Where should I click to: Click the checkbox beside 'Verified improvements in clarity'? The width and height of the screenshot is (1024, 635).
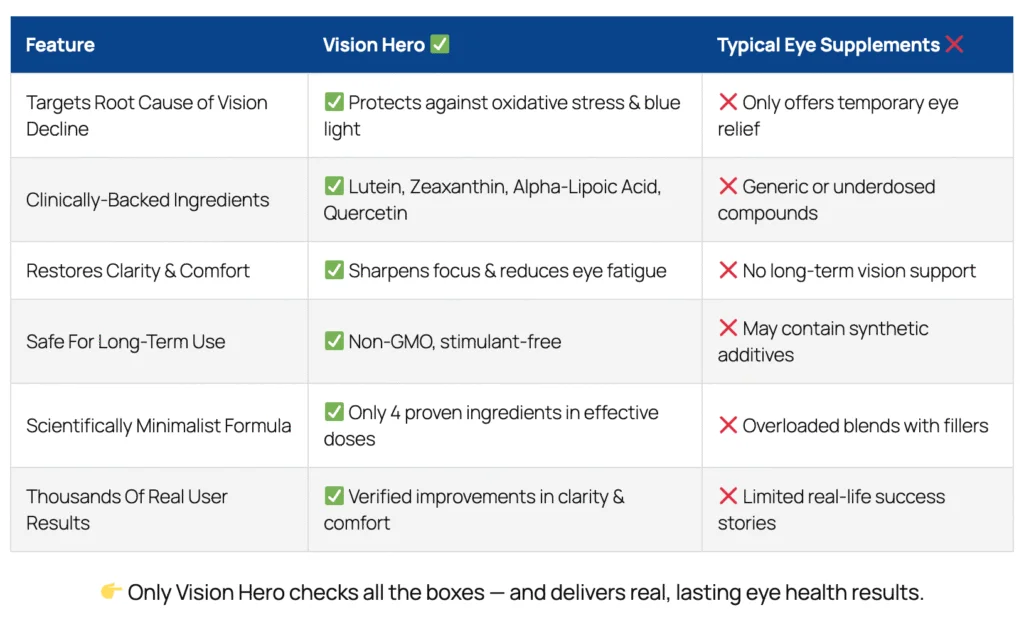334,496
